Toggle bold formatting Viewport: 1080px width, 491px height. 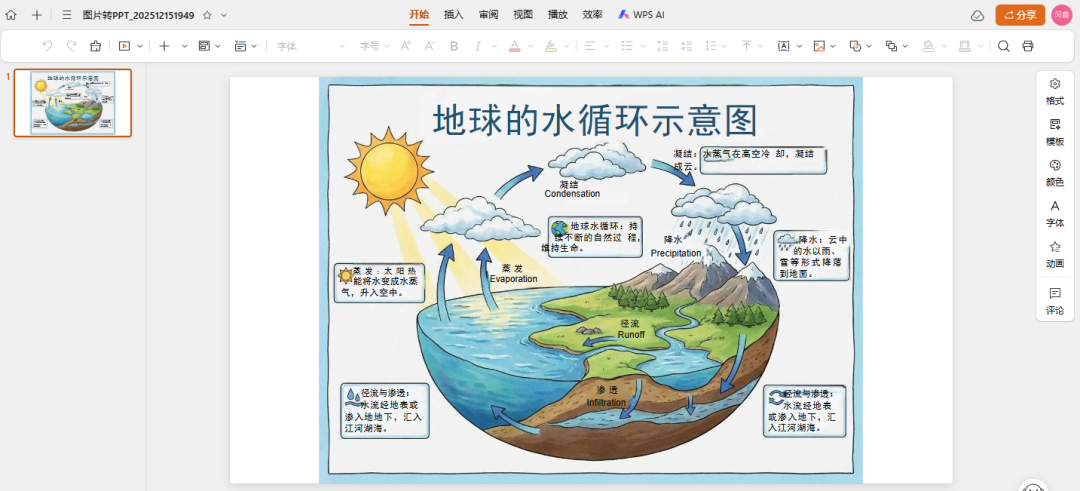coord(454,46)
